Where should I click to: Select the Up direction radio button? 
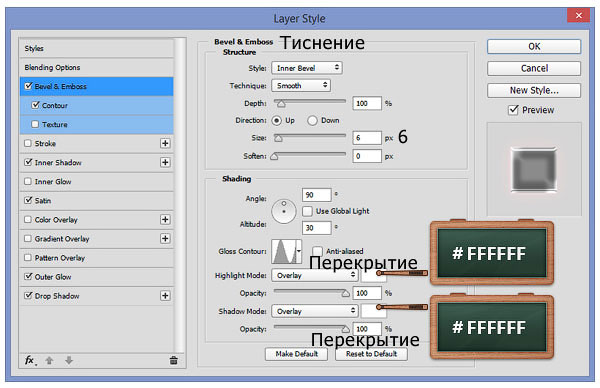point(276,121)
